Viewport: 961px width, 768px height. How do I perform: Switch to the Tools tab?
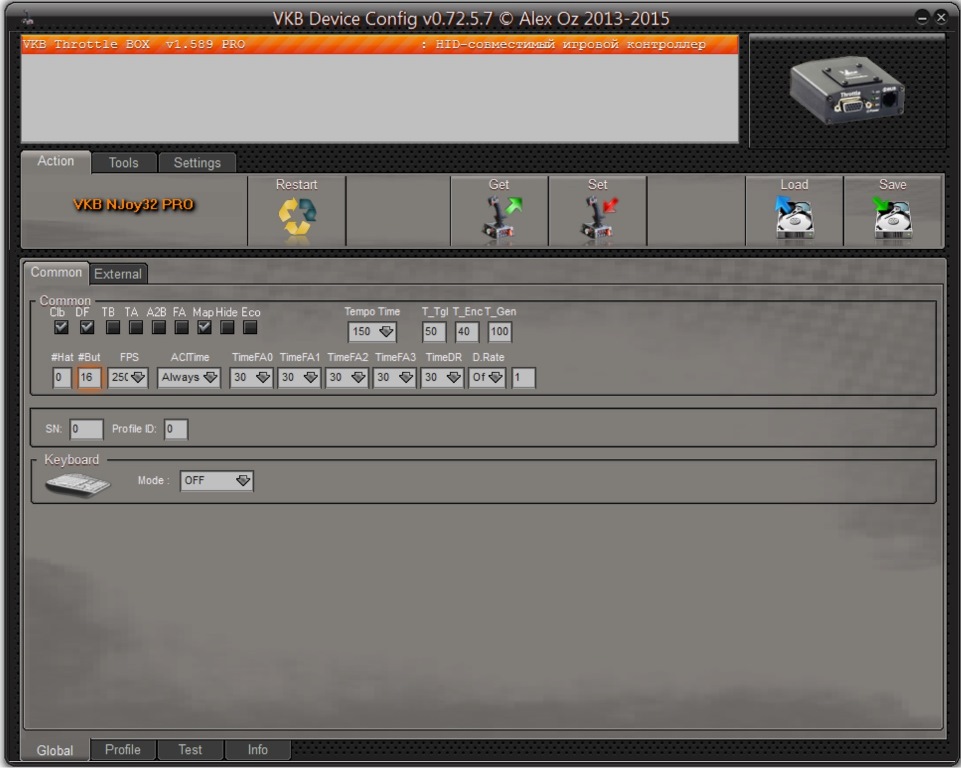[x=124, y=163]
